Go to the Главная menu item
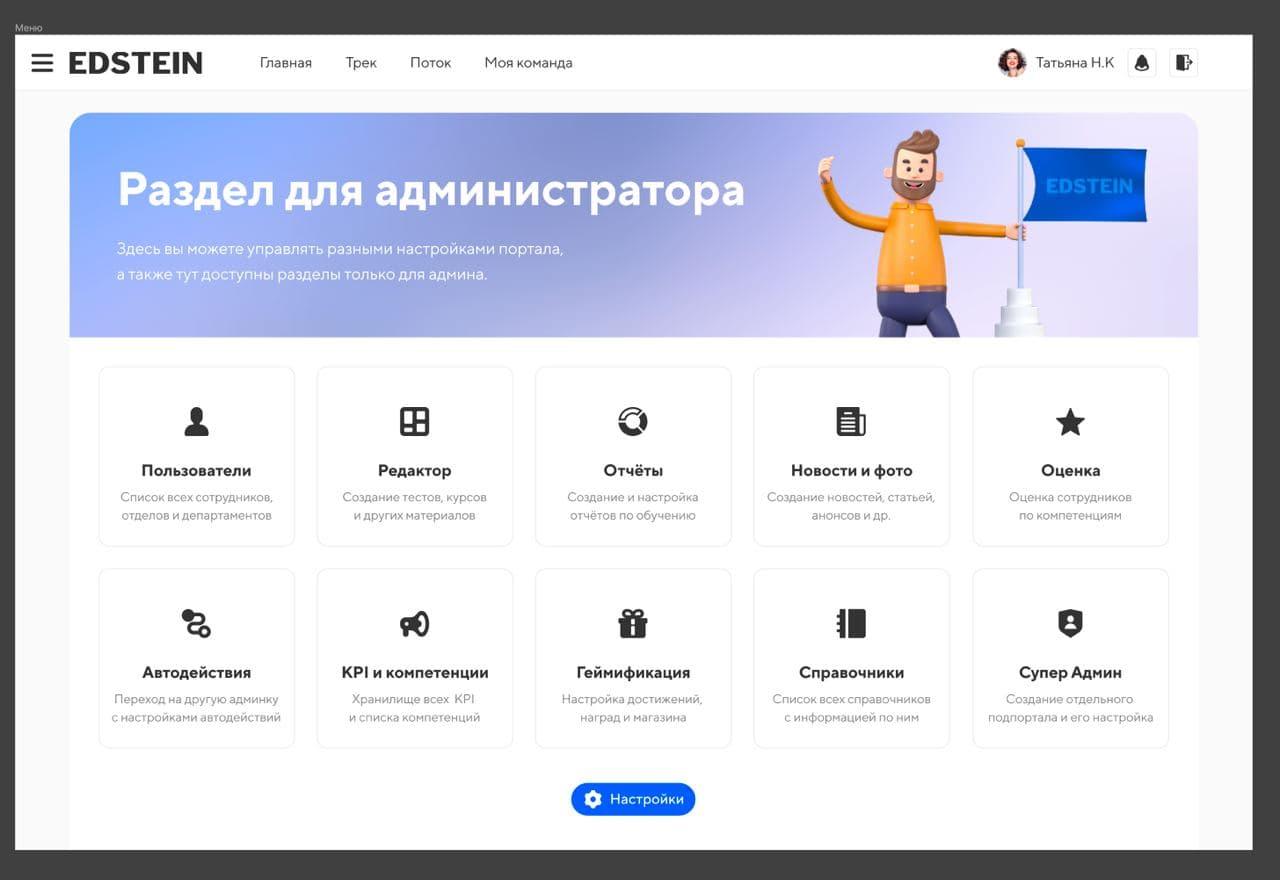 point(286,63)
